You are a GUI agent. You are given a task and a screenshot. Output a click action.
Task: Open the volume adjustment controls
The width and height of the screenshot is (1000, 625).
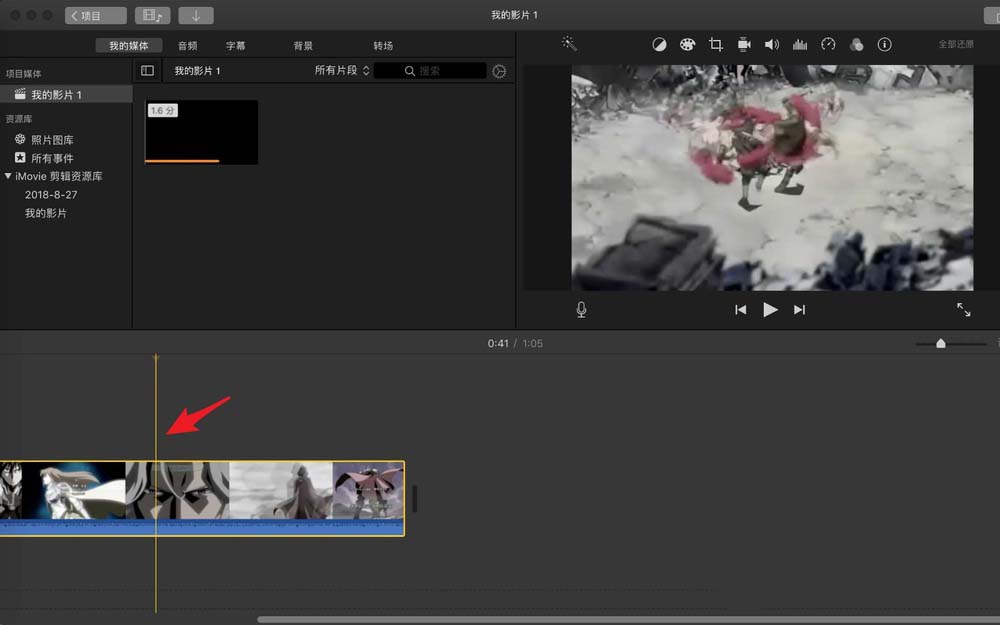click(771, 44)
